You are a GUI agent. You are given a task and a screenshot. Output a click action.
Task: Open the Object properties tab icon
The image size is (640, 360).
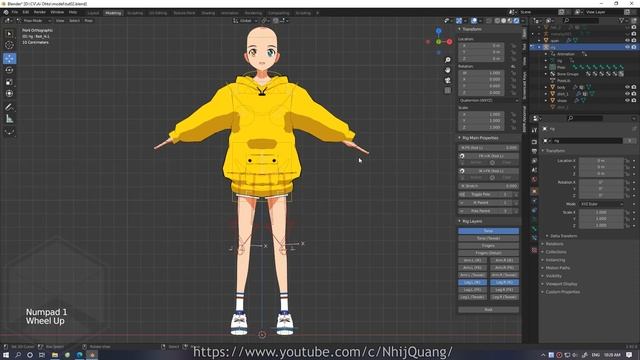point(534,191)
